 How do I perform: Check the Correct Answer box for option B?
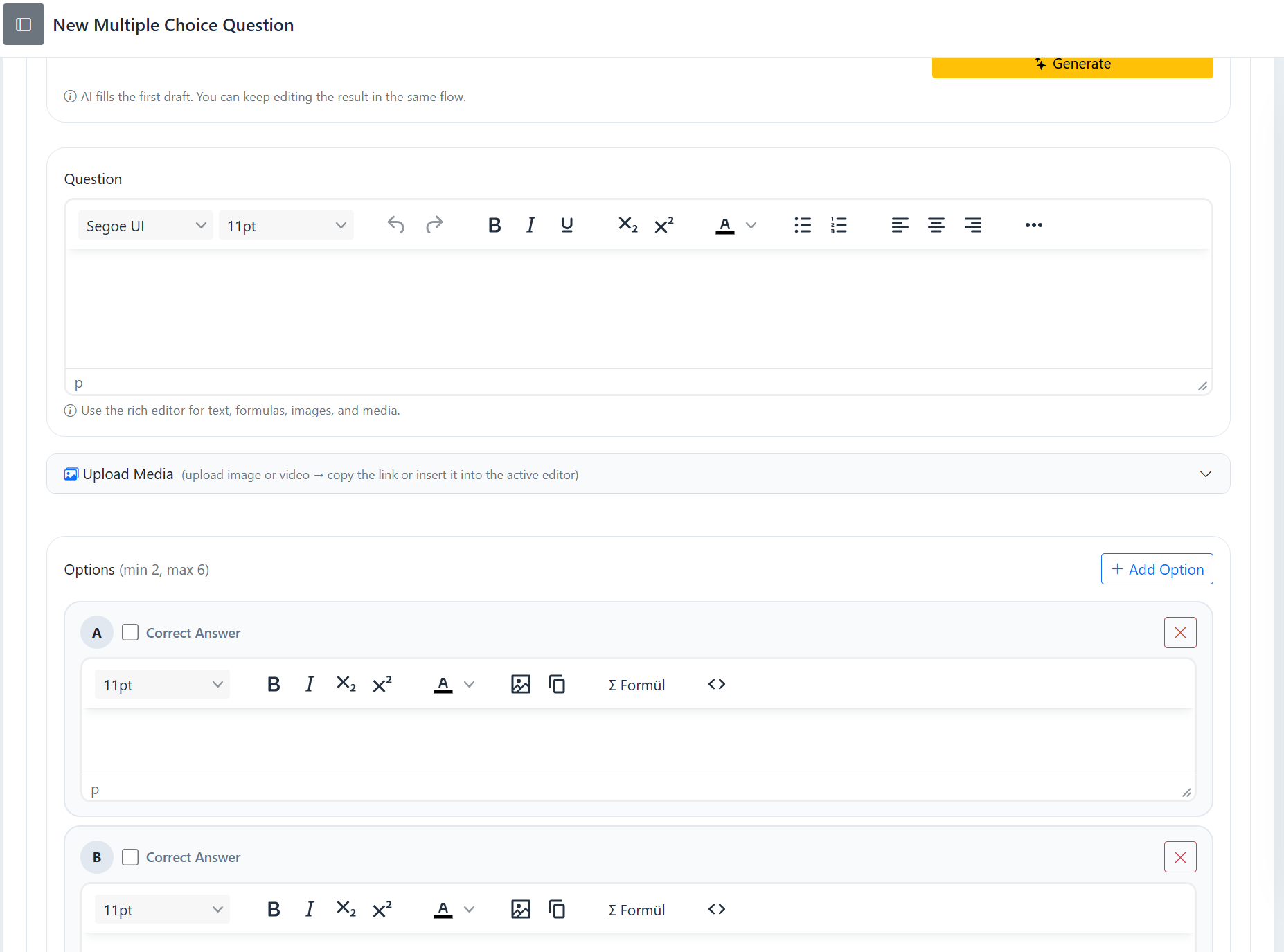tap(130, 857)
